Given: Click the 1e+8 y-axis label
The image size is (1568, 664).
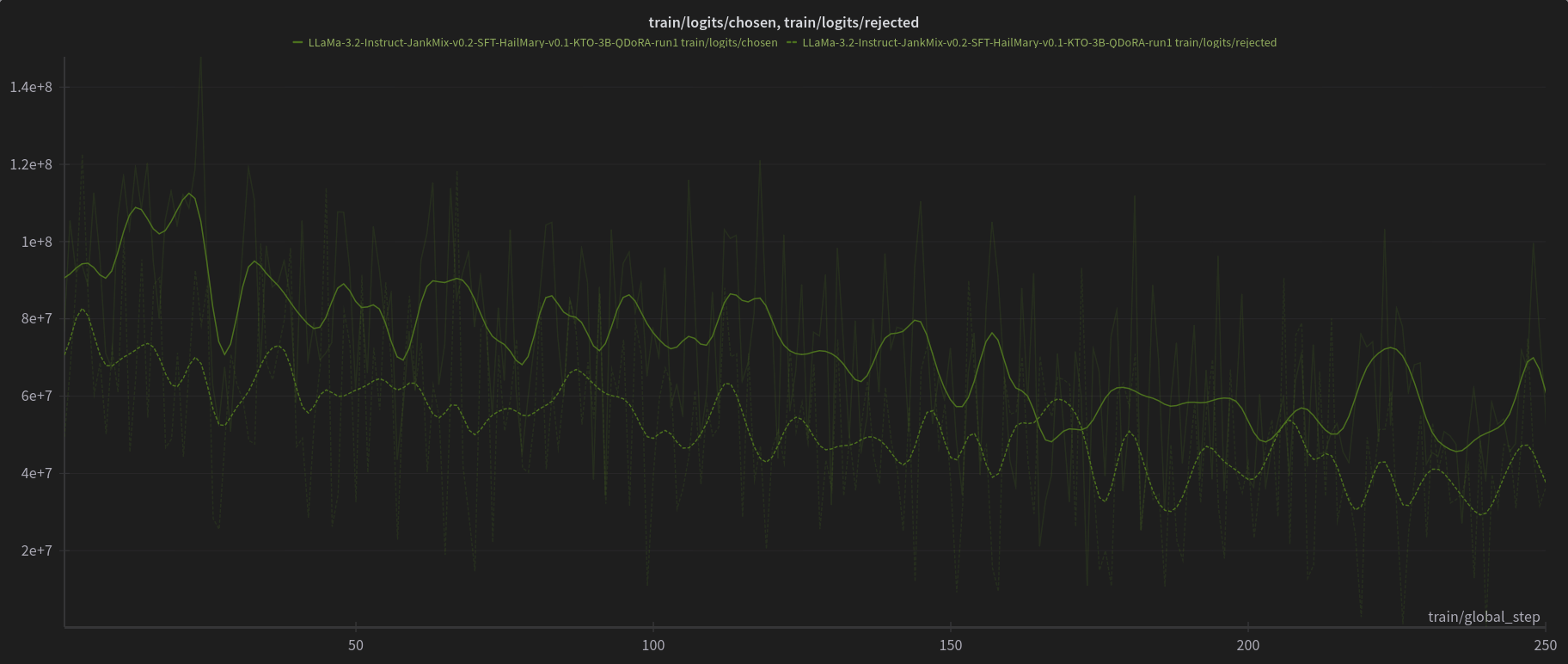Looking at the screenshot, I should click(x=37, y=242).
